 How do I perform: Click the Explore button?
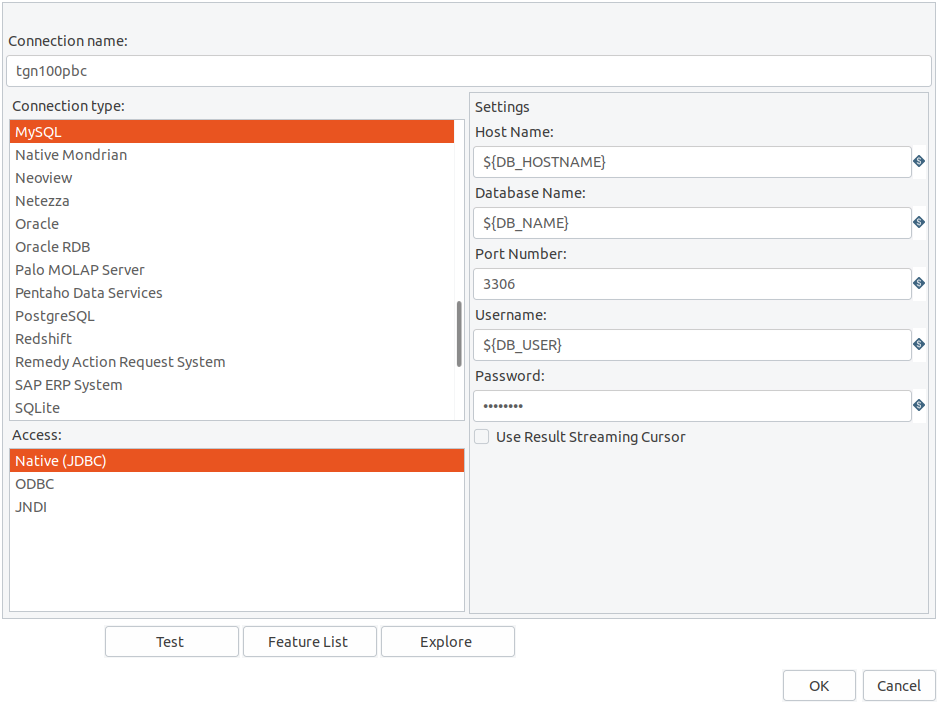[x=448, y=642]
